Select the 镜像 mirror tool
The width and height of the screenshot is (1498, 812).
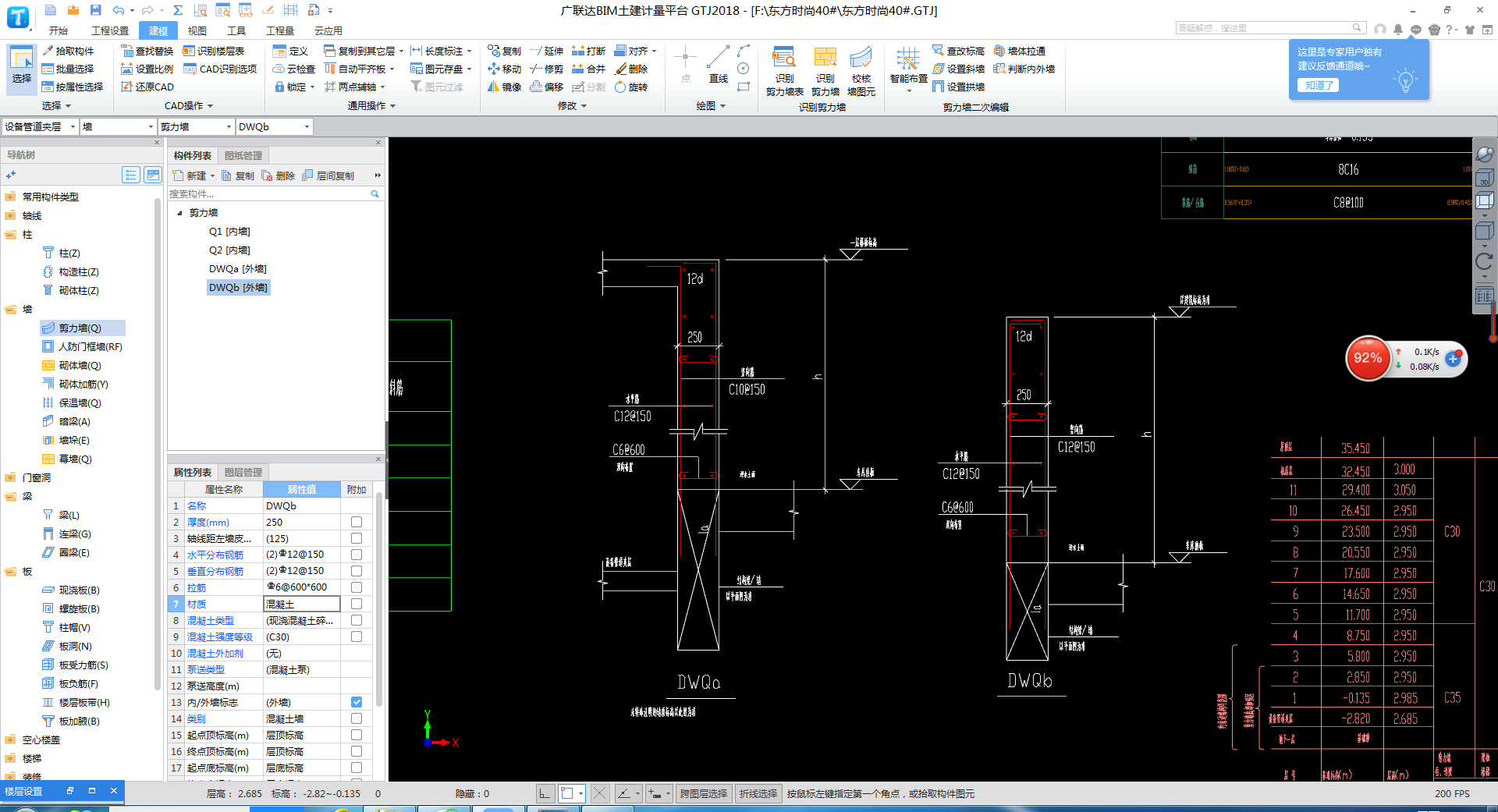(505, 87)
